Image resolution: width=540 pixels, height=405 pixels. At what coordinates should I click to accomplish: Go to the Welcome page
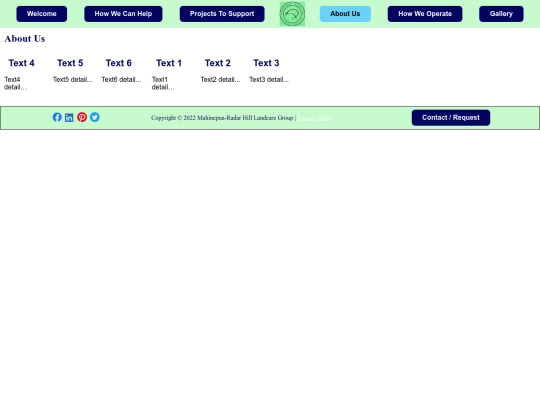[42, 14]
